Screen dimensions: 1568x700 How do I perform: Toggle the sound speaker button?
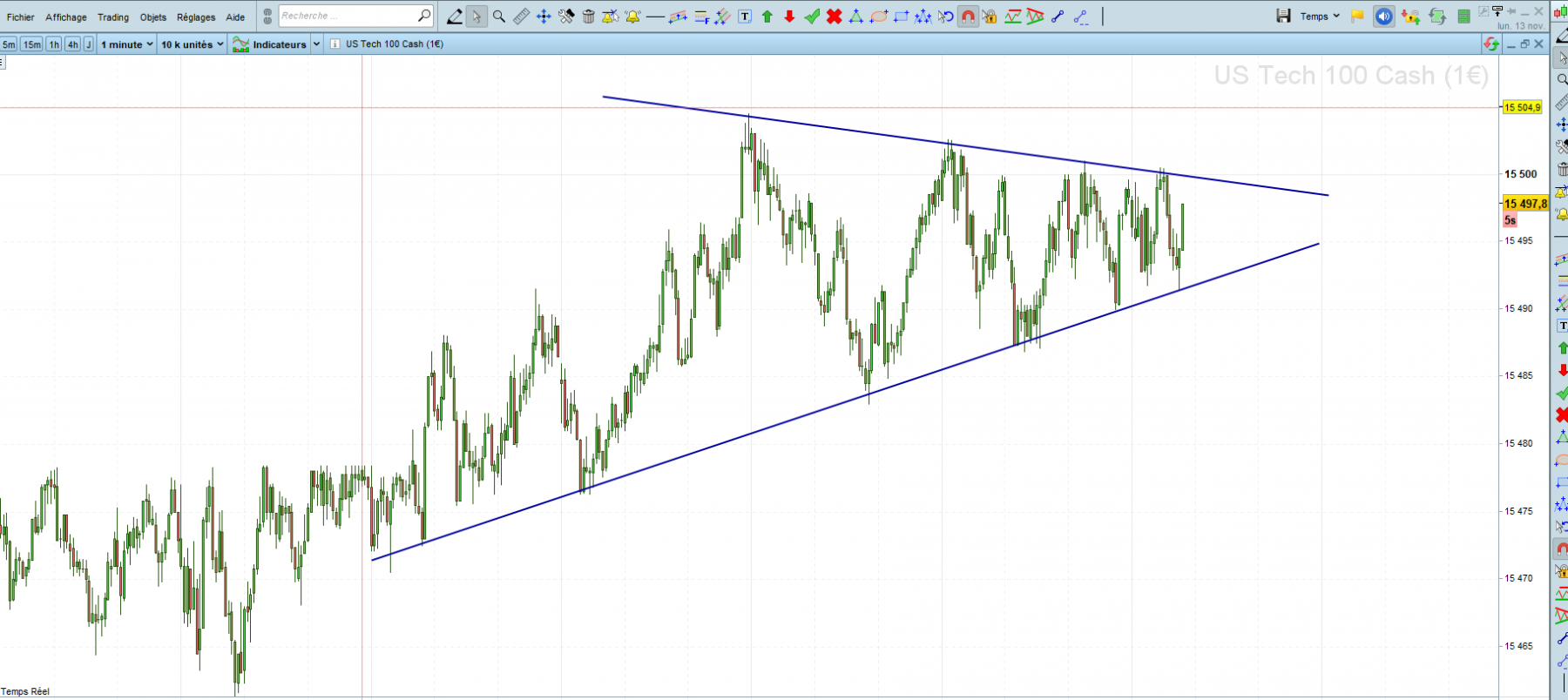point(1383,16)
